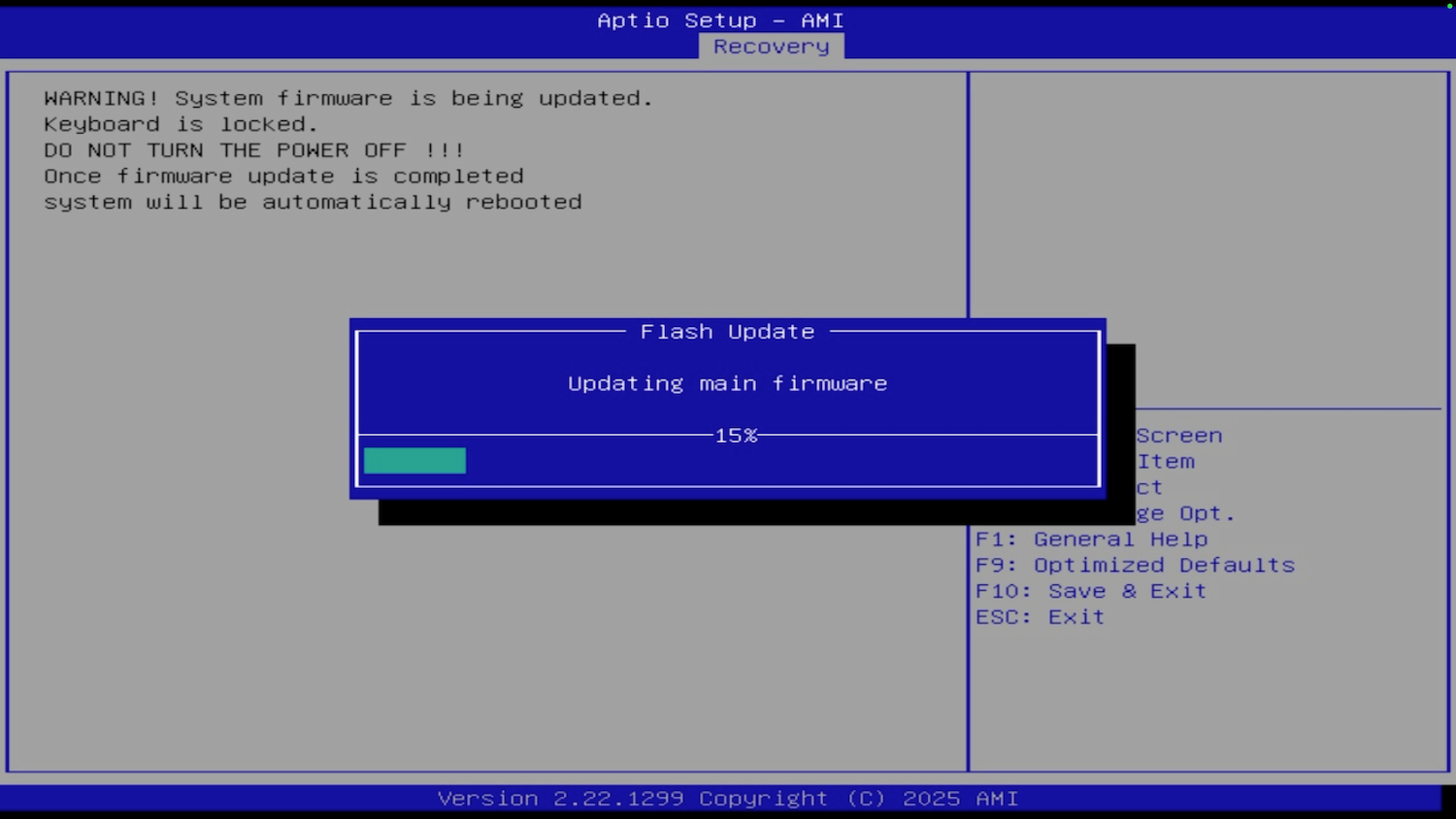The height and width of the screenshot is (819, 1456).
Task: Click the F1: General Help entry
Action: click(1090, 539)
